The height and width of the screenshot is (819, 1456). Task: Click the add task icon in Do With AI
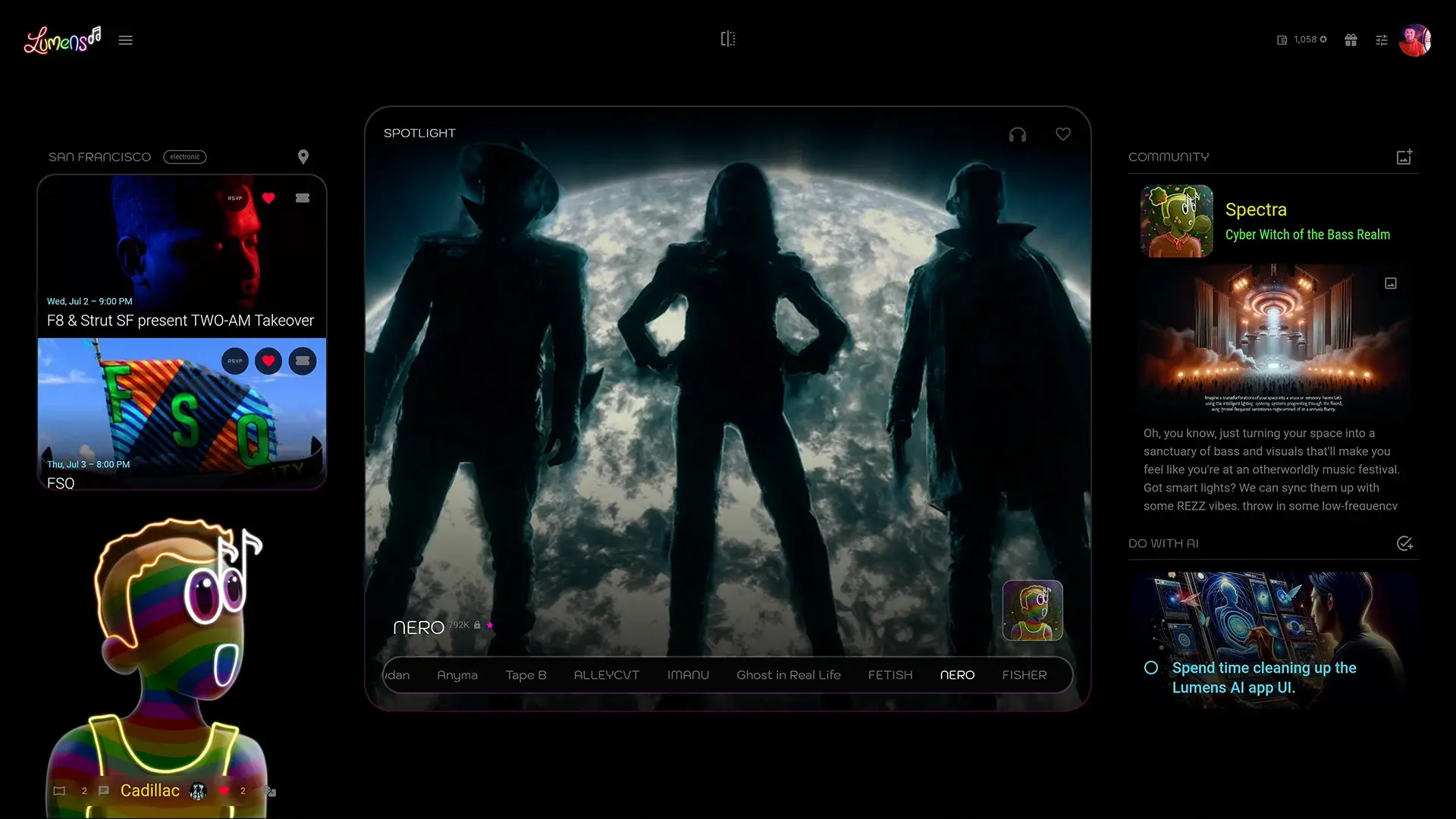pyautogui.click(x=1404, y=544)
